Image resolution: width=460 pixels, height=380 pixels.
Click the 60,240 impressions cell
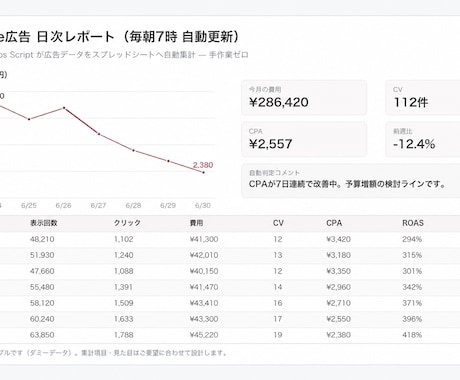pos(42,319)
